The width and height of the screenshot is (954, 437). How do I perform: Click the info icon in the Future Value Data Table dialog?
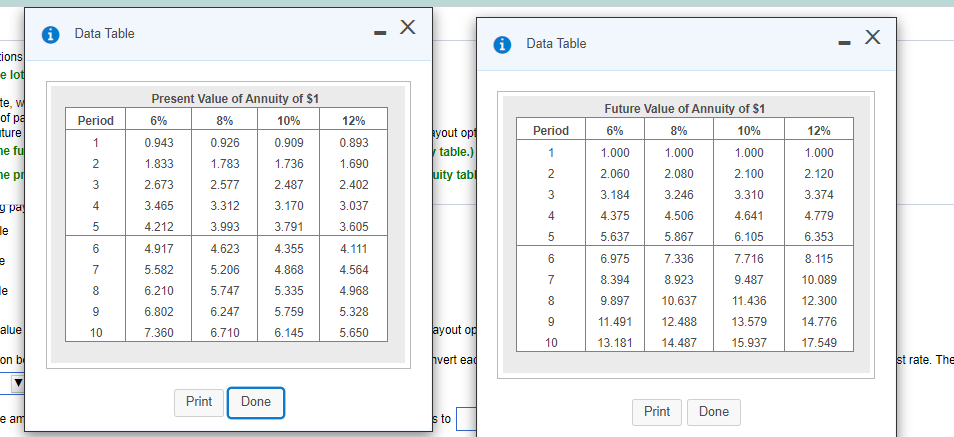(503, 45)
